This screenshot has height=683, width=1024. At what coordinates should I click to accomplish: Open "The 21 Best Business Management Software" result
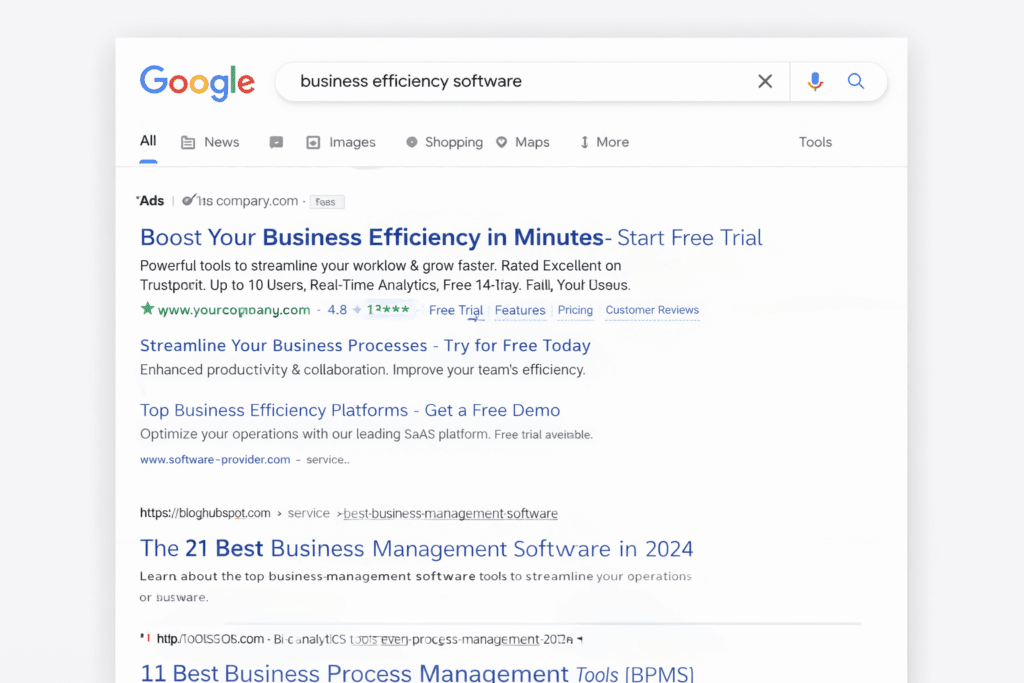tap(416, 549)
